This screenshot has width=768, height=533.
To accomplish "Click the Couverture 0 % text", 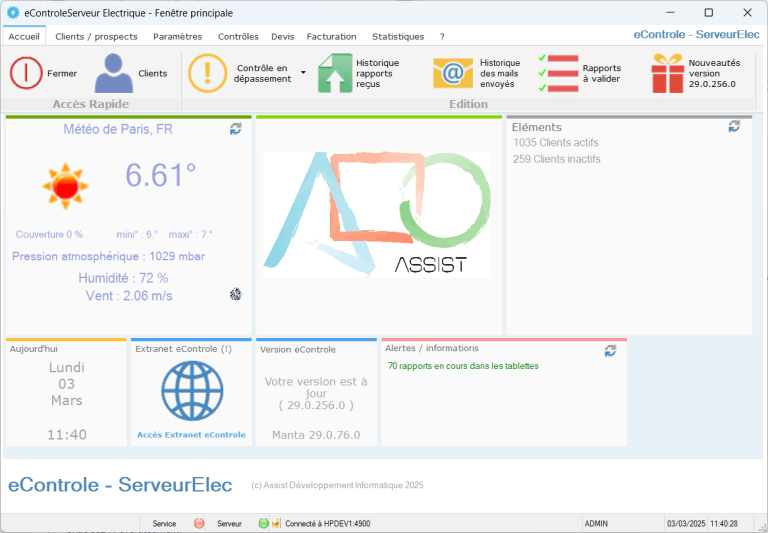I will (49, 234).
